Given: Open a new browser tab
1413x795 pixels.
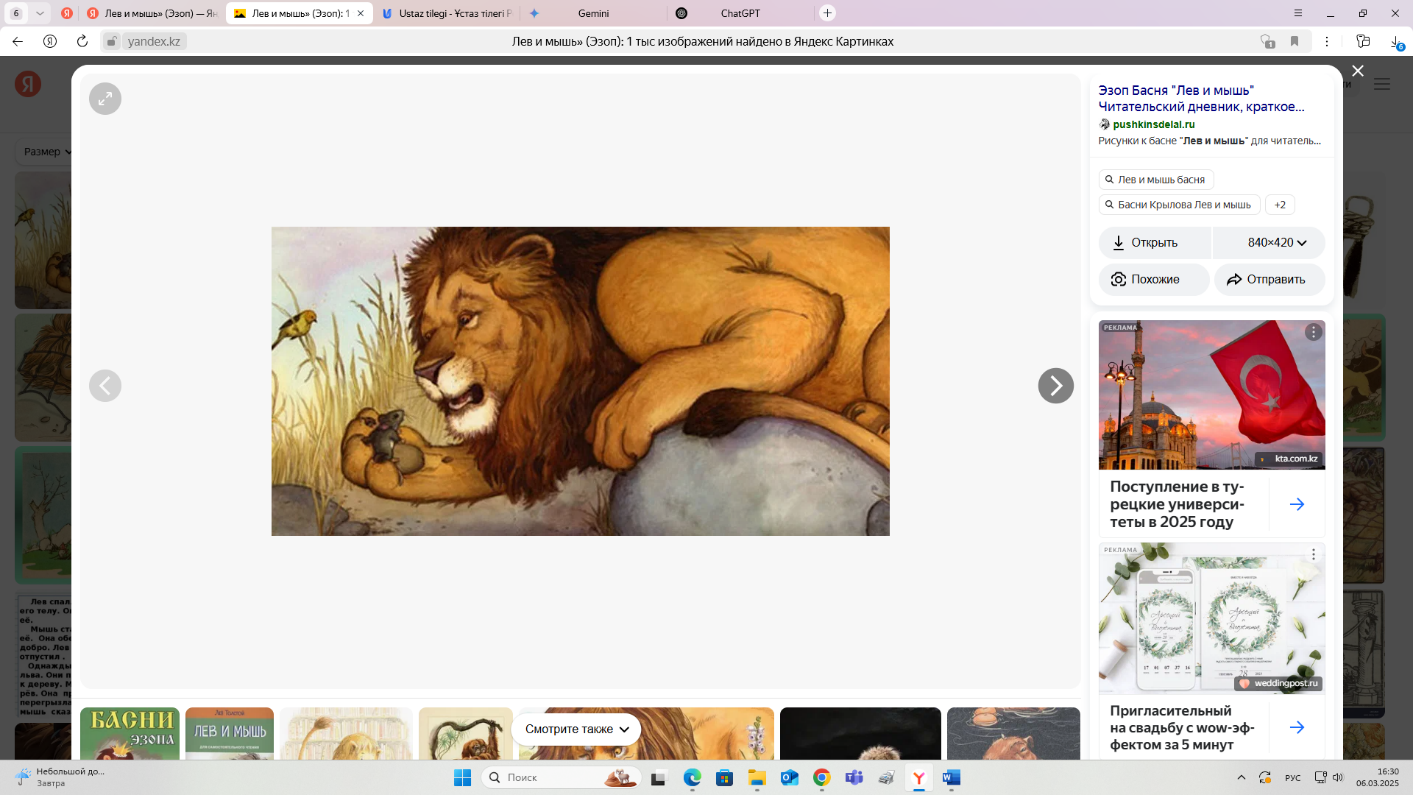Looking at the screenshot, I should point(827,13).
